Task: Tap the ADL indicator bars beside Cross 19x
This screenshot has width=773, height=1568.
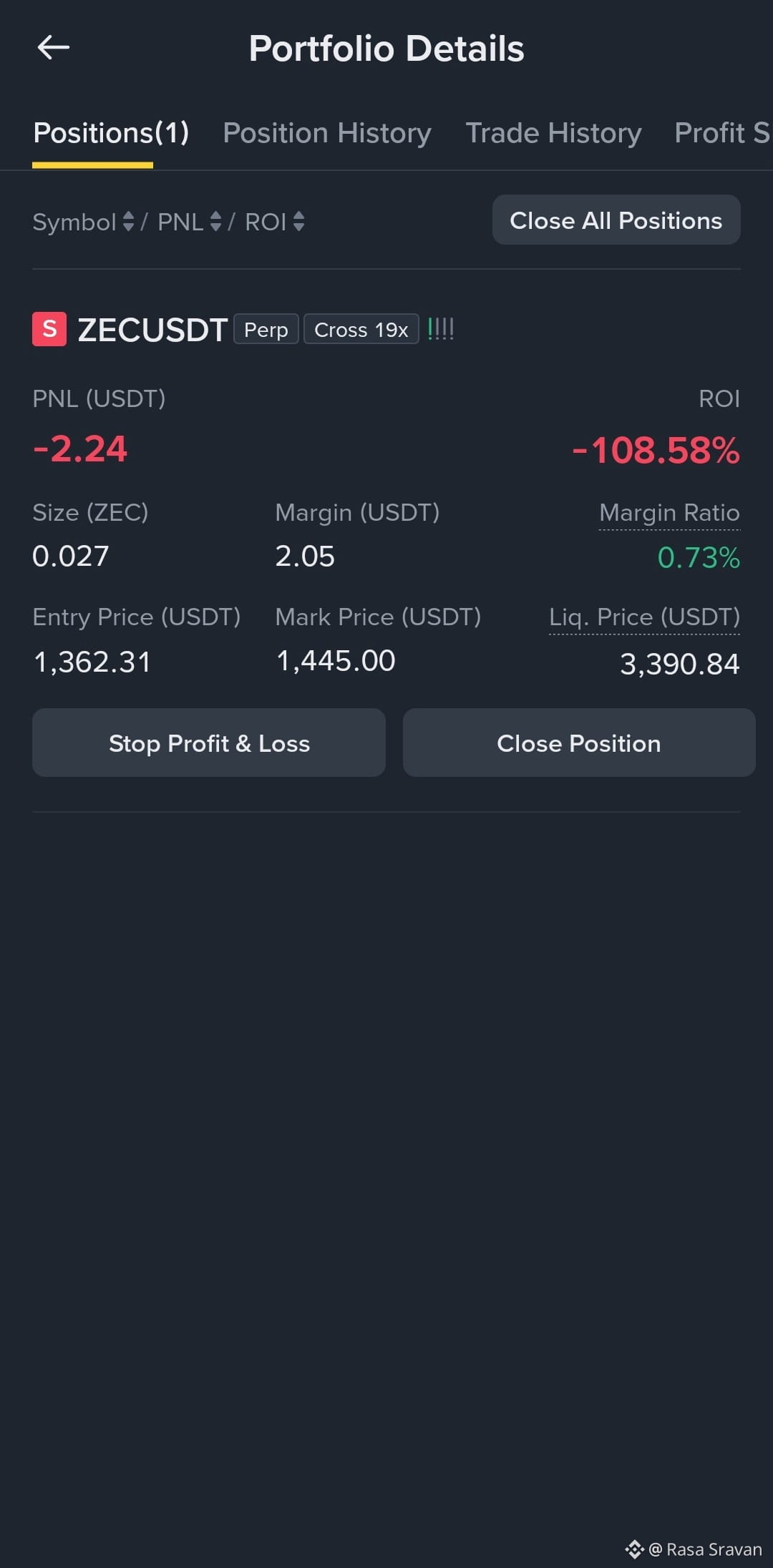Action: (441, 329)
